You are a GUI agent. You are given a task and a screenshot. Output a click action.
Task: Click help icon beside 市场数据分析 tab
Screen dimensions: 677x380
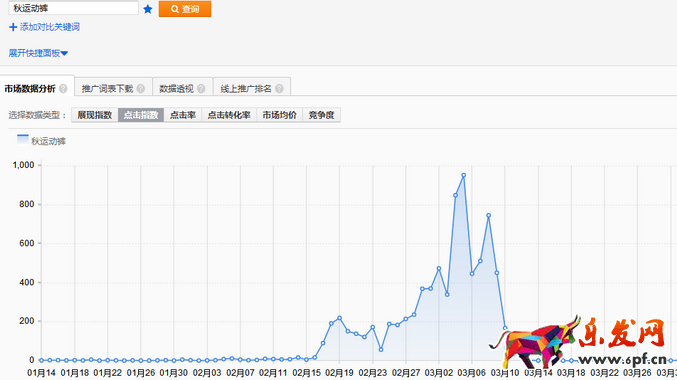(x=63, y=89)
